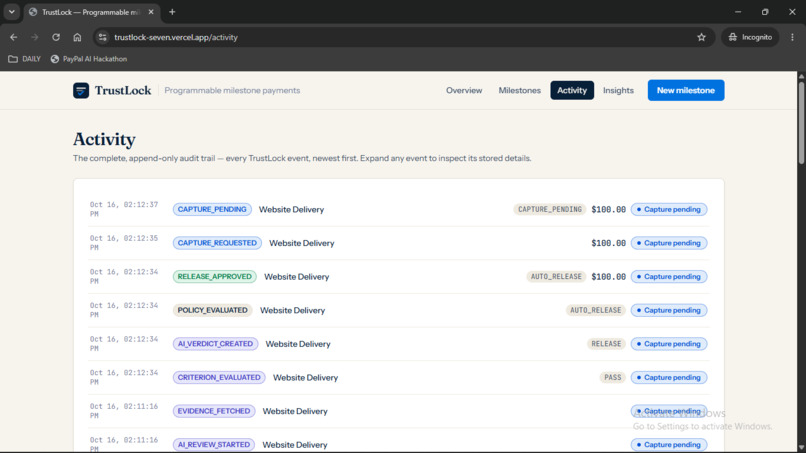Go back to previous page
806x453 pixels.
coord(14,37)
